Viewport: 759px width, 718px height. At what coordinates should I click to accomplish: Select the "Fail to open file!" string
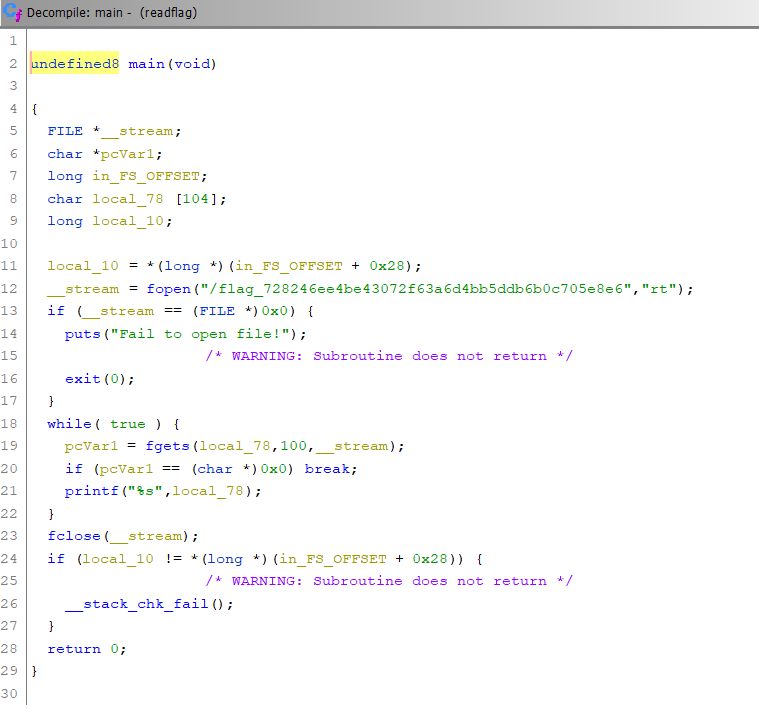click(x=203, y=334)
